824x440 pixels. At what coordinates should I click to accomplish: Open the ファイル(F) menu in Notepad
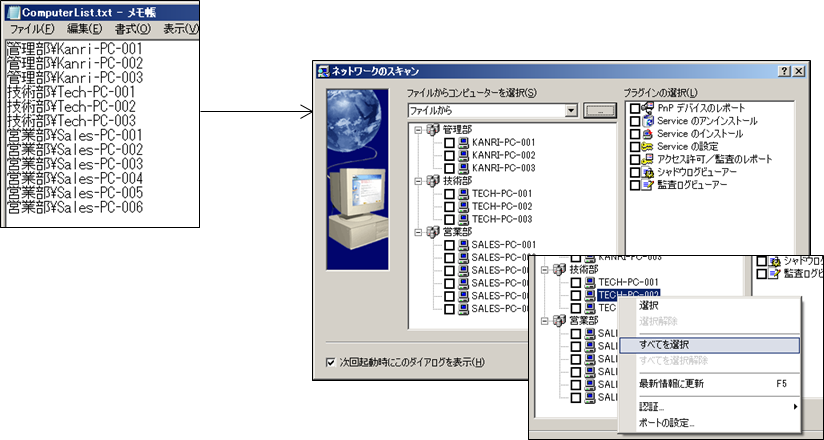32,28
